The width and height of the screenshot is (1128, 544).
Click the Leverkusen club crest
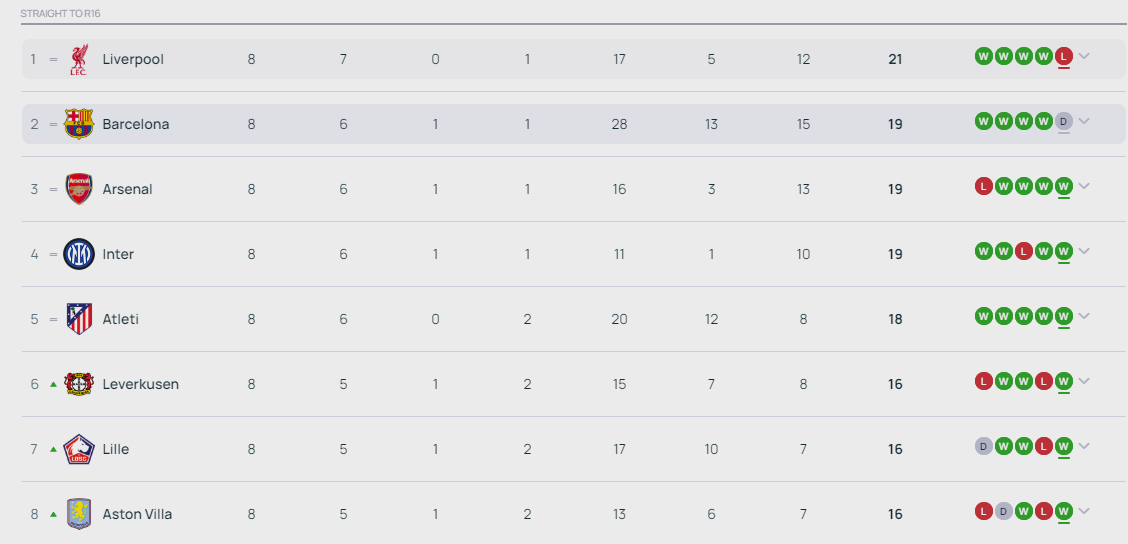click(x=79, y=384)
